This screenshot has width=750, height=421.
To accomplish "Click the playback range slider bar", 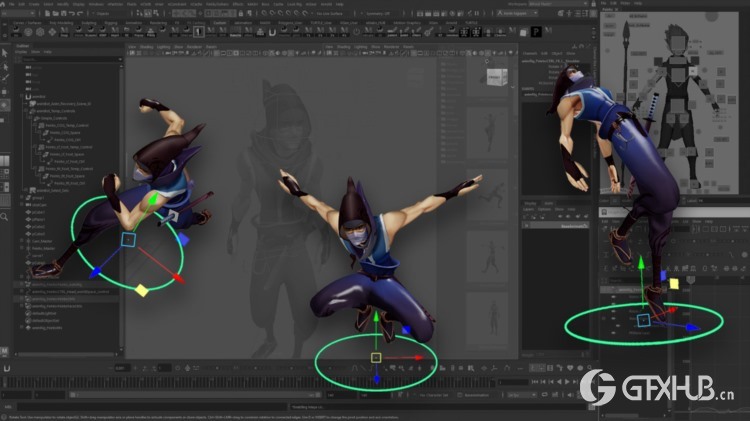I will [195, 395].
